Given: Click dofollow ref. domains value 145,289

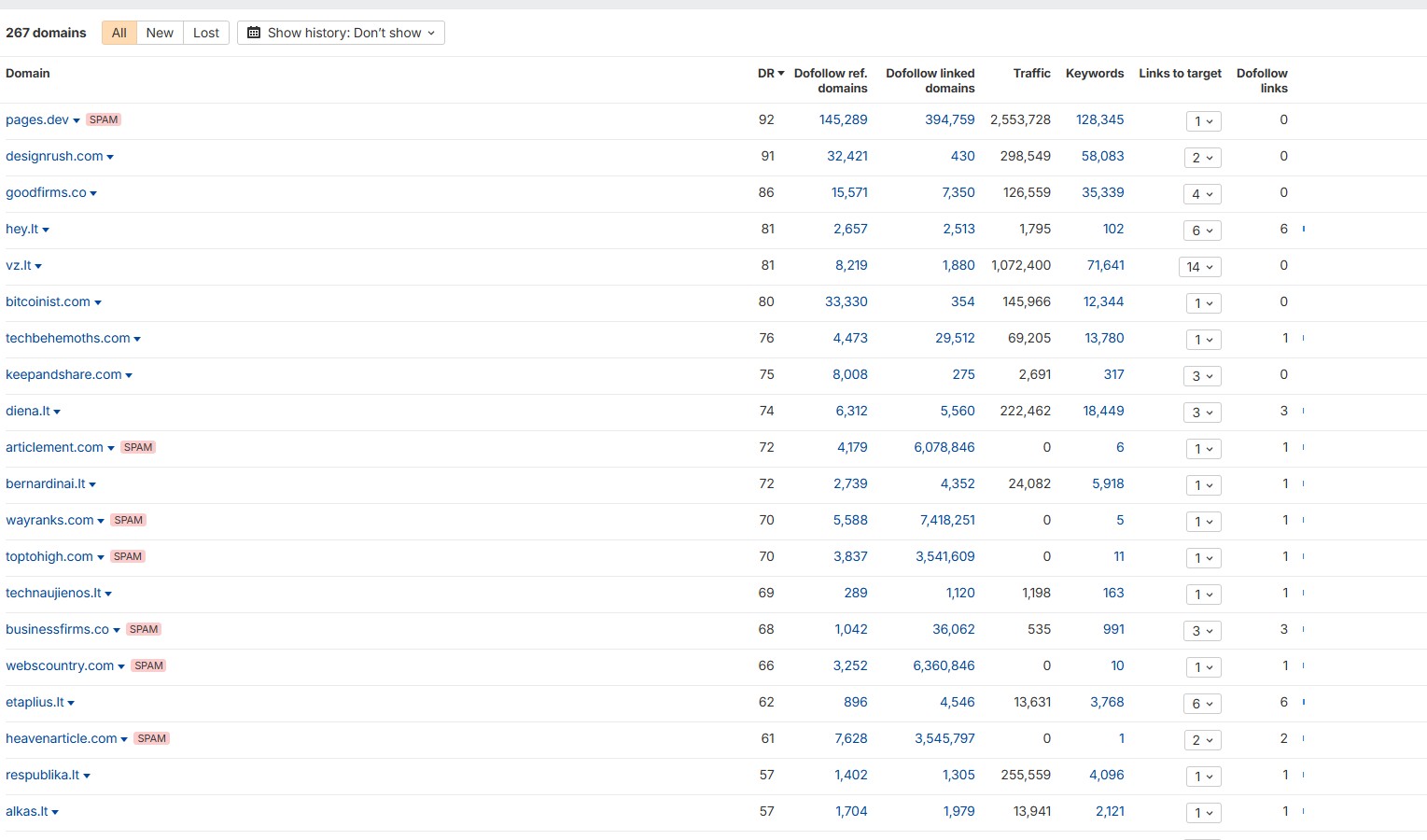Looking at the screenshot, I should pos(843,119).
